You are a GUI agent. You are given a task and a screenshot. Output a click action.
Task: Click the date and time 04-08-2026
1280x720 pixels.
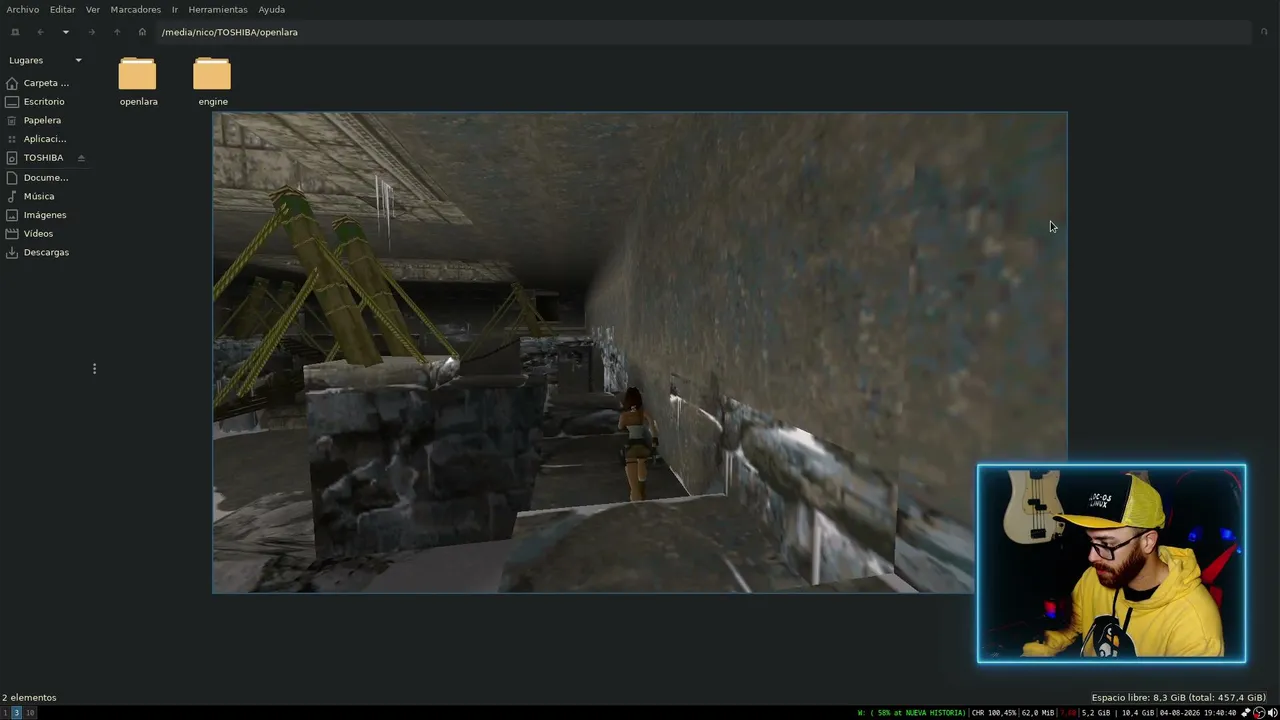1197,713
